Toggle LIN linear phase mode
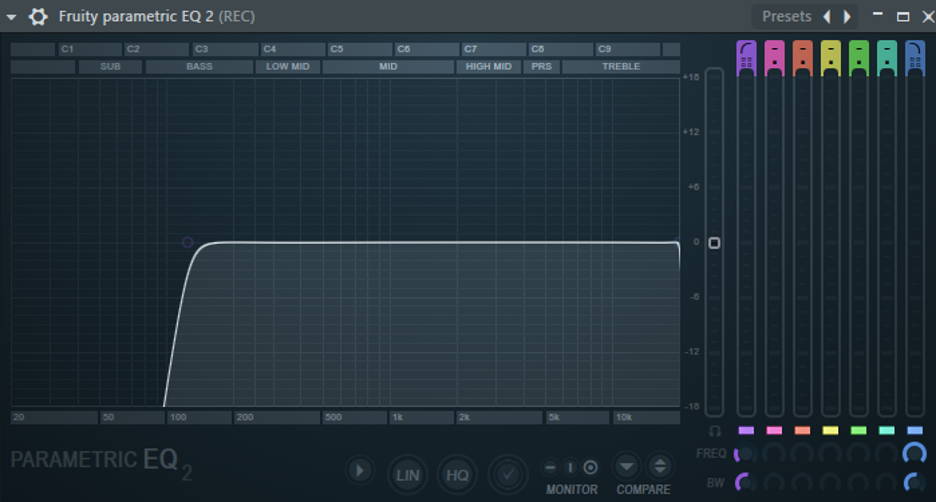 pos(408,475)
